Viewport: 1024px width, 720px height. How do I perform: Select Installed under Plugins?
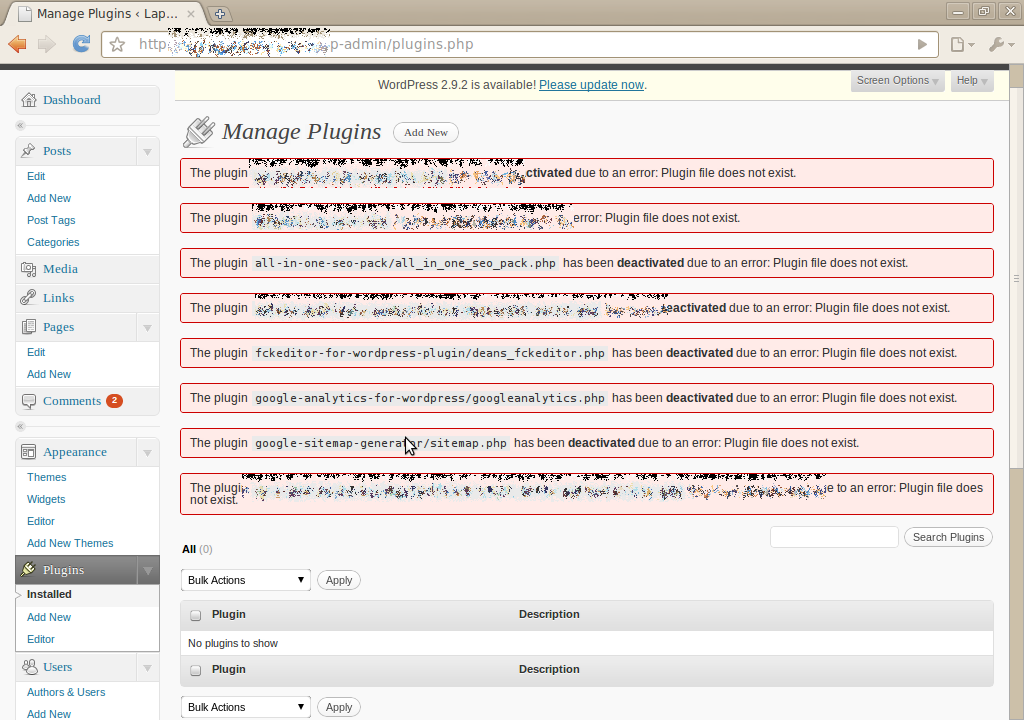49,594
